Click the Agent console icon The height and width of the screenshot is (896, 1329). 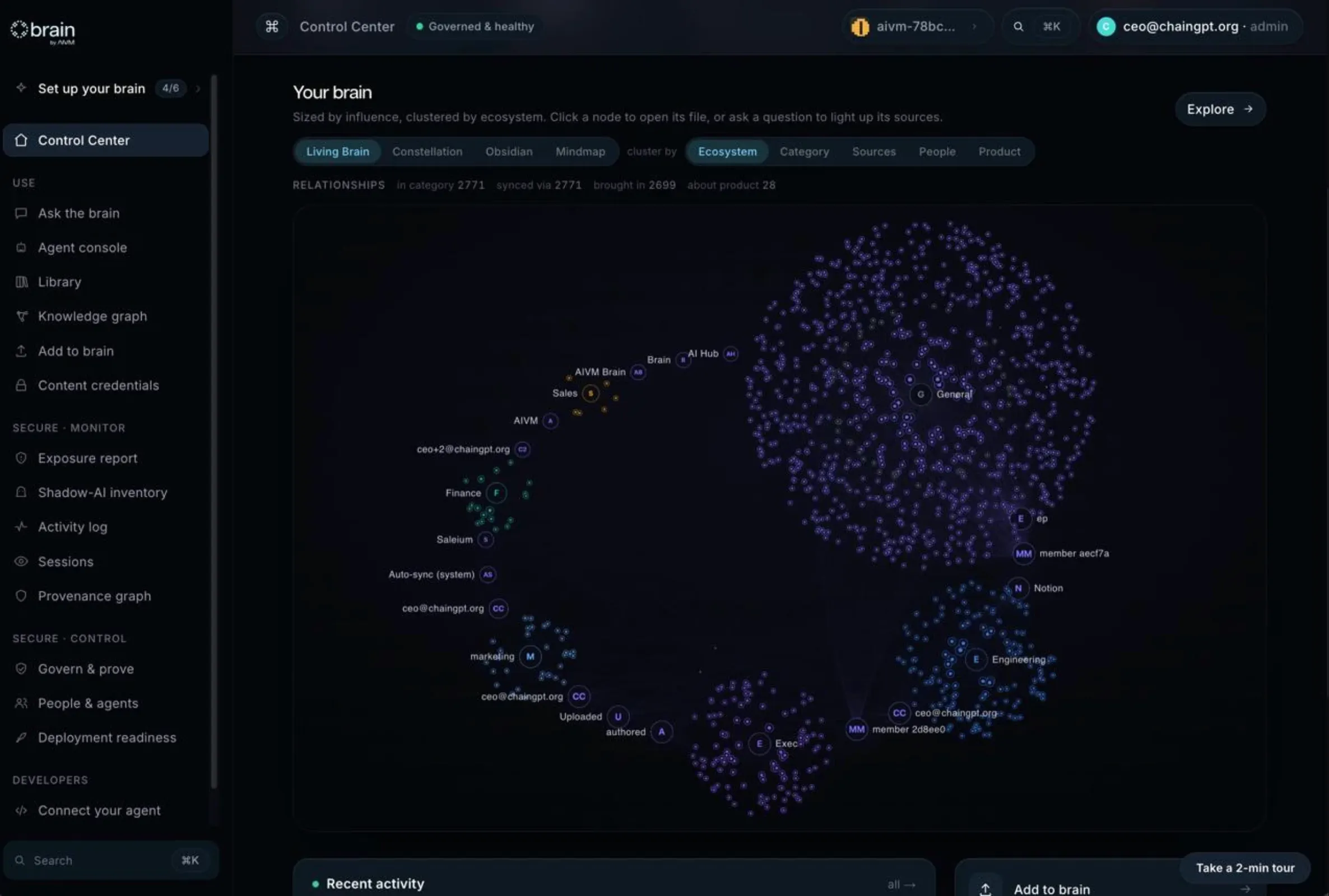pyautogui.click(x=21, y=248)
